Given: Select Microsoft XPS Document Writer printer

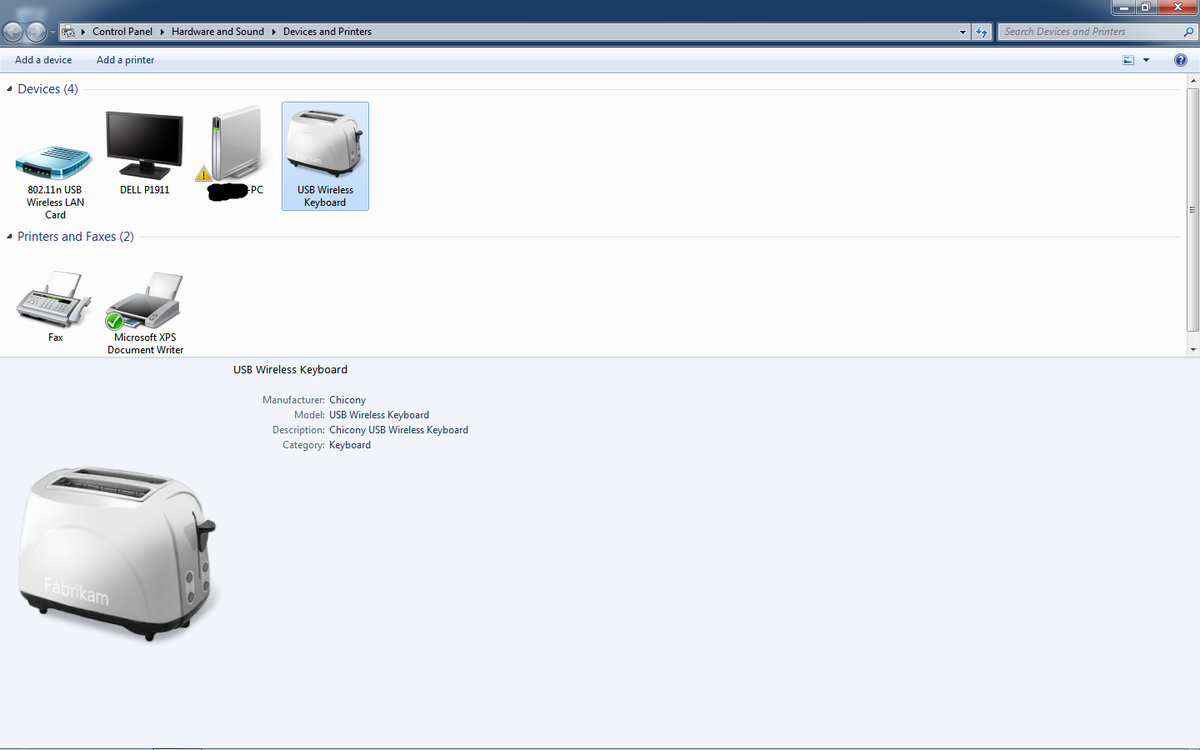Looking at the screenshot, I should tap(145, 302).
